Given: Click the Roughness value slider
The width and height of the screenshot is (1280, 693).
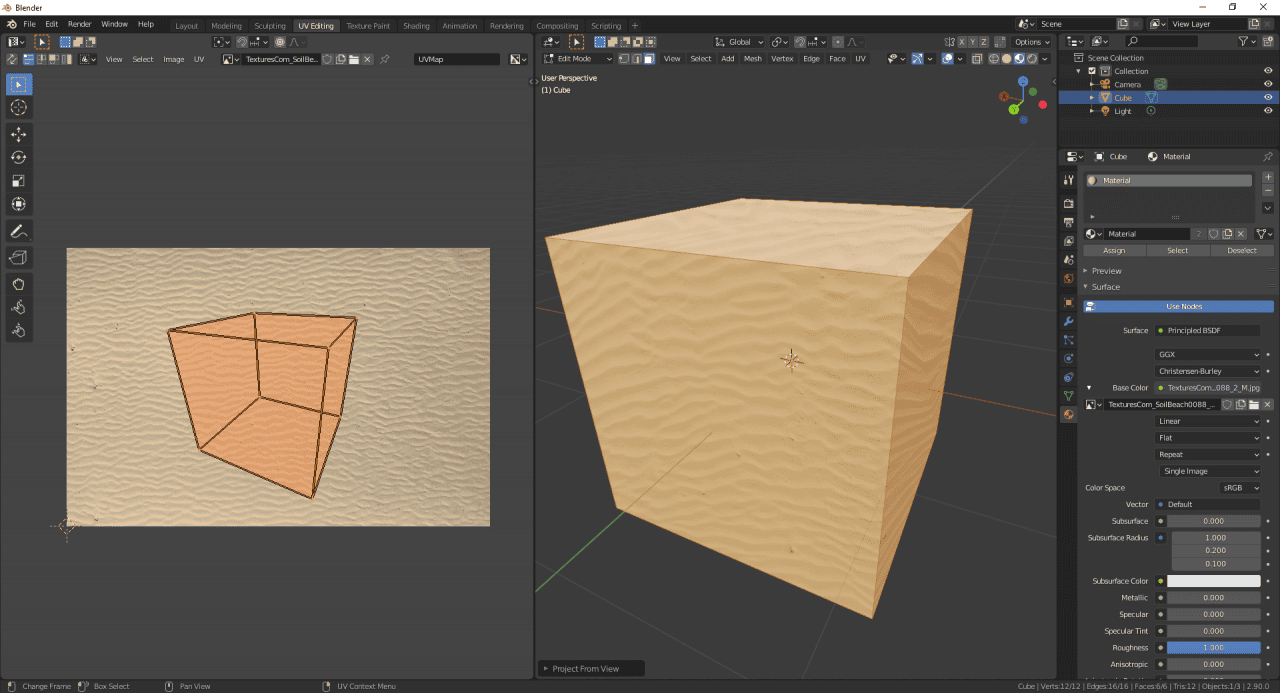Looking at the screenshot, I should click(1213, 647).
